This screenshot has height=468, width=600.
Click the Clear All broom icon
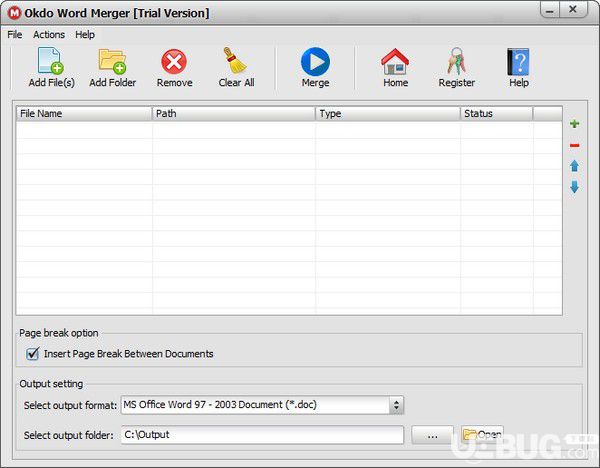tap(235, 60)
